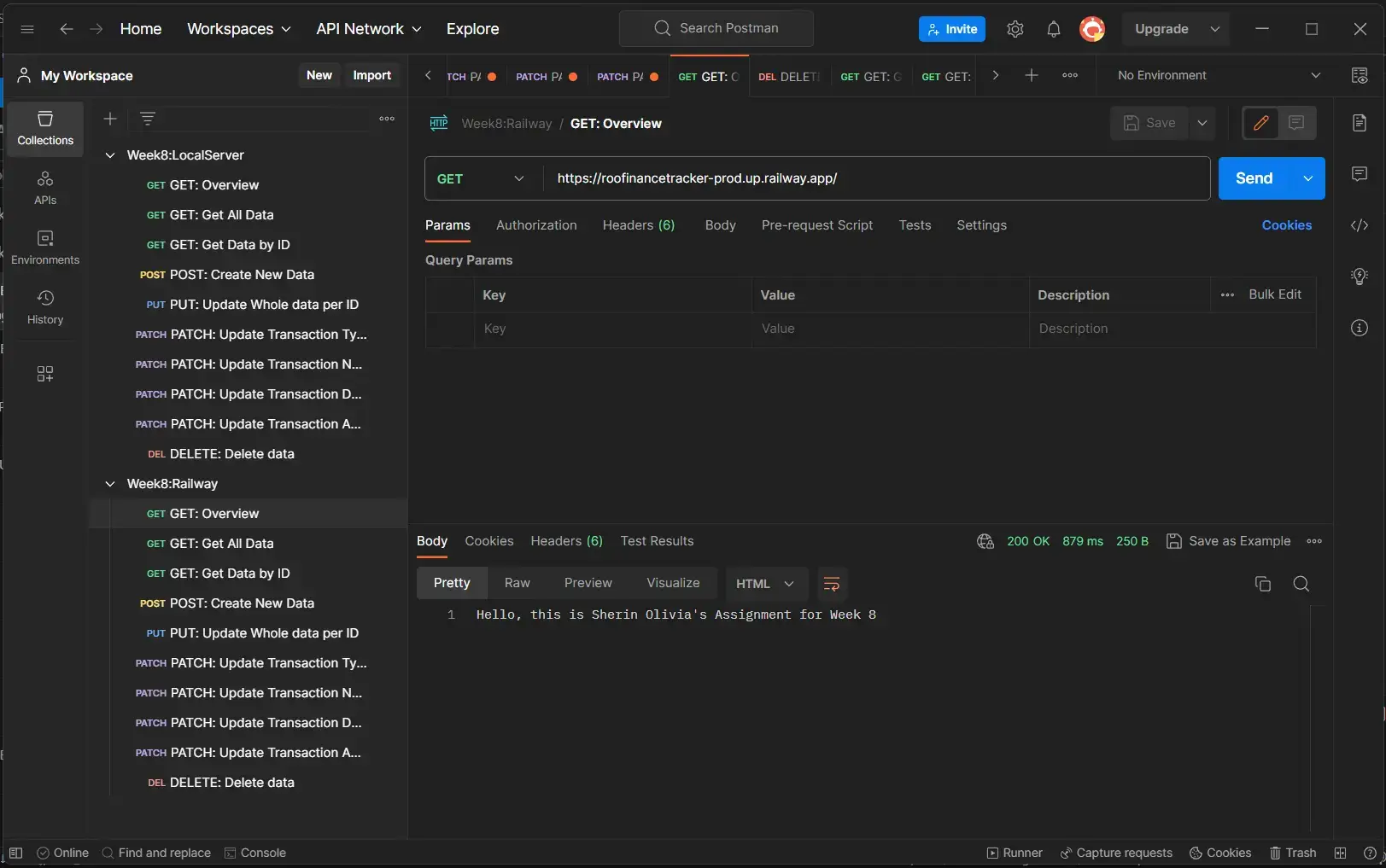Switch to the Authorization tab
Image resolution: width=1386 pixels, height=868 pixels.
click(x=536, y=225)
